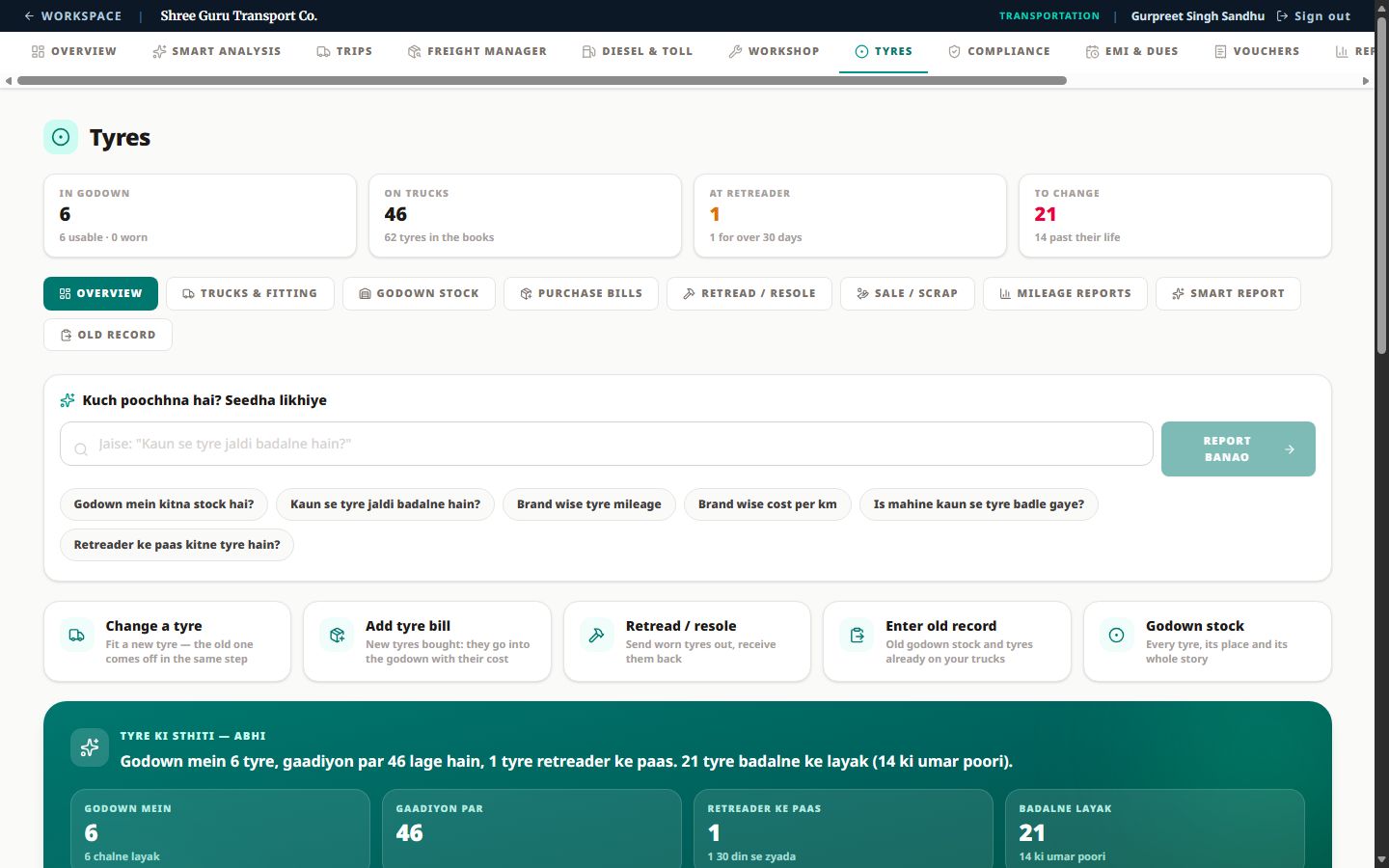Open Old Record section
Screen dimensions: 1389x868
click(x=107, y=335)
